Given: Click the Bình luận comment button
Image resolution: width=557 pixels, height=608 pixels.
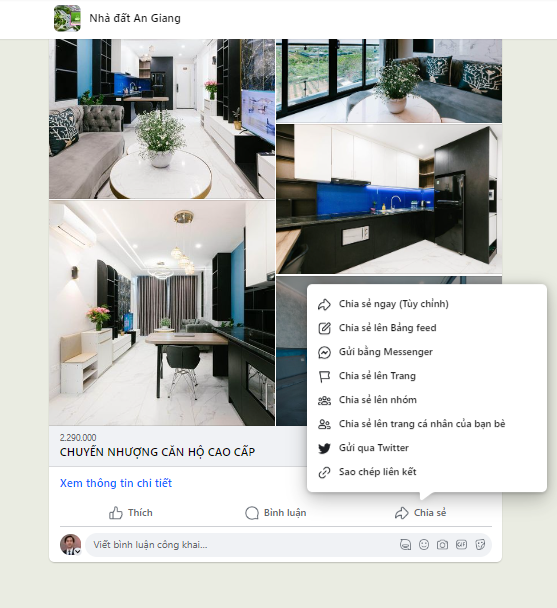Looking at the screenshot, I should (x=275, y=513).
